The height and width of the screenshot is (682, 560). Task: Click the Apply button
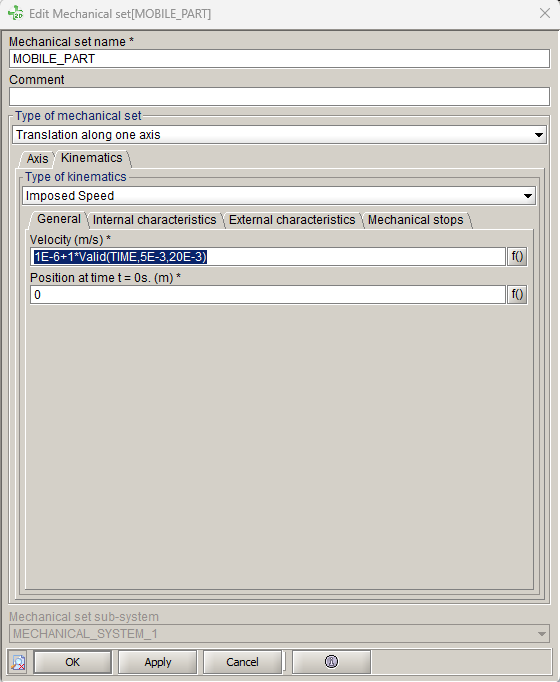157,662
